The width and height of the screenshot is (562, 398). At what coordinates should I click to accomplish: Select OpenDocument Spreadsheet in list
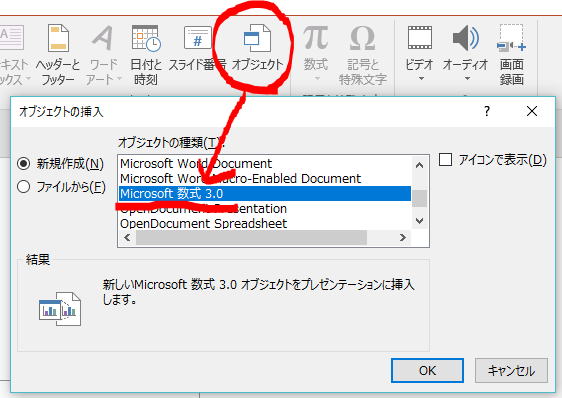coord(265,224)
